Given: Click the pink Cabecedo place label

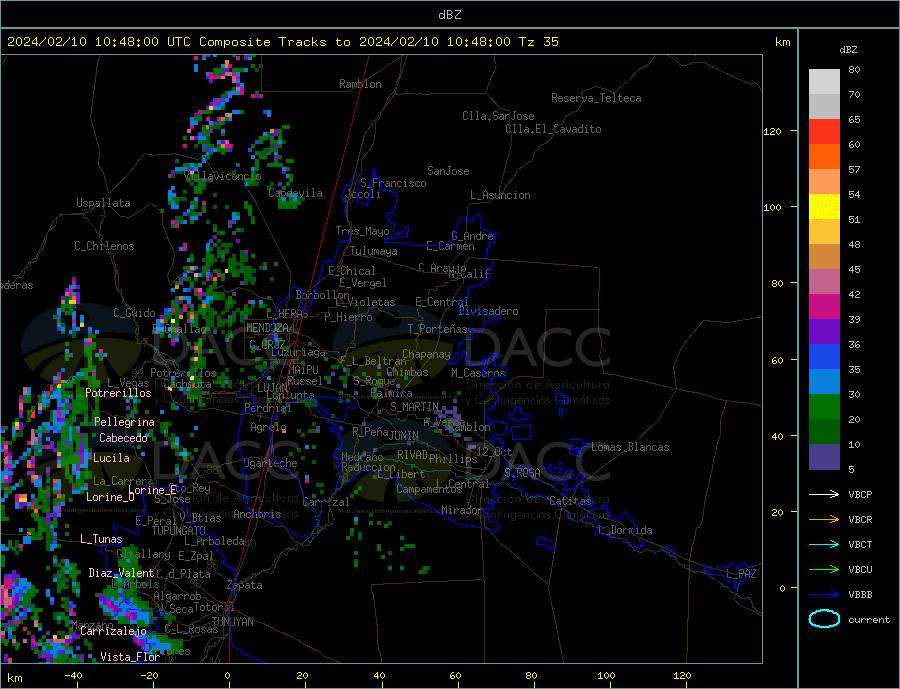Looking at the screenshot, I should (123, 438).
